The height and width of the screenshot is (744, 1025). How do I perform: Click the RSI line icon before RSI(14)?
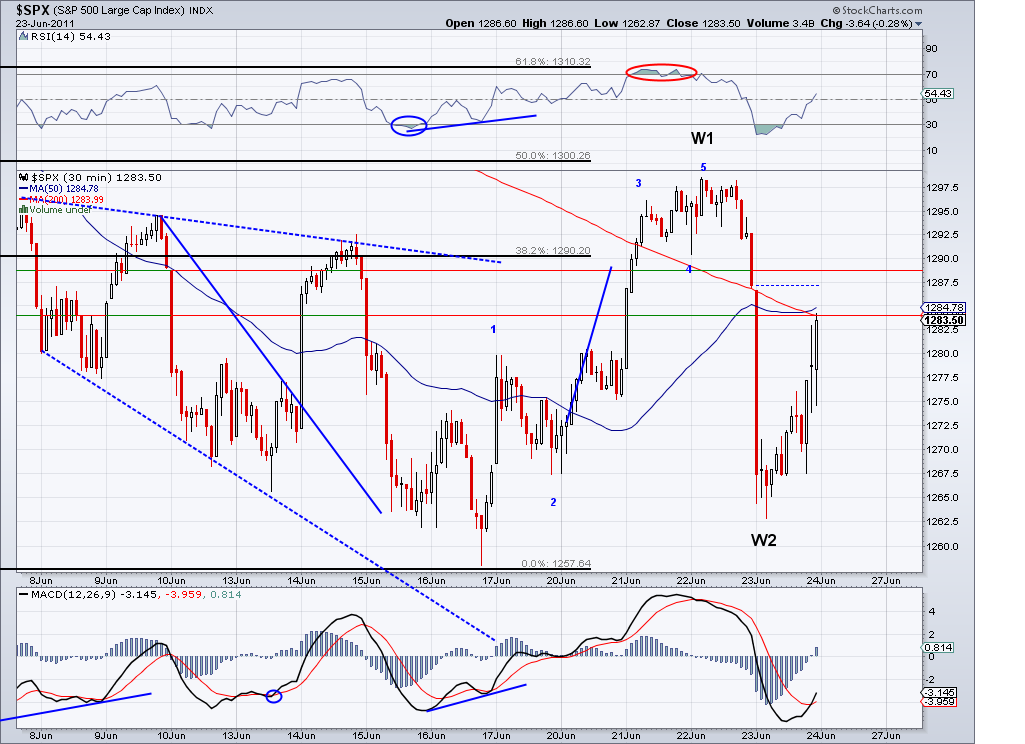[x=24, y=37]
